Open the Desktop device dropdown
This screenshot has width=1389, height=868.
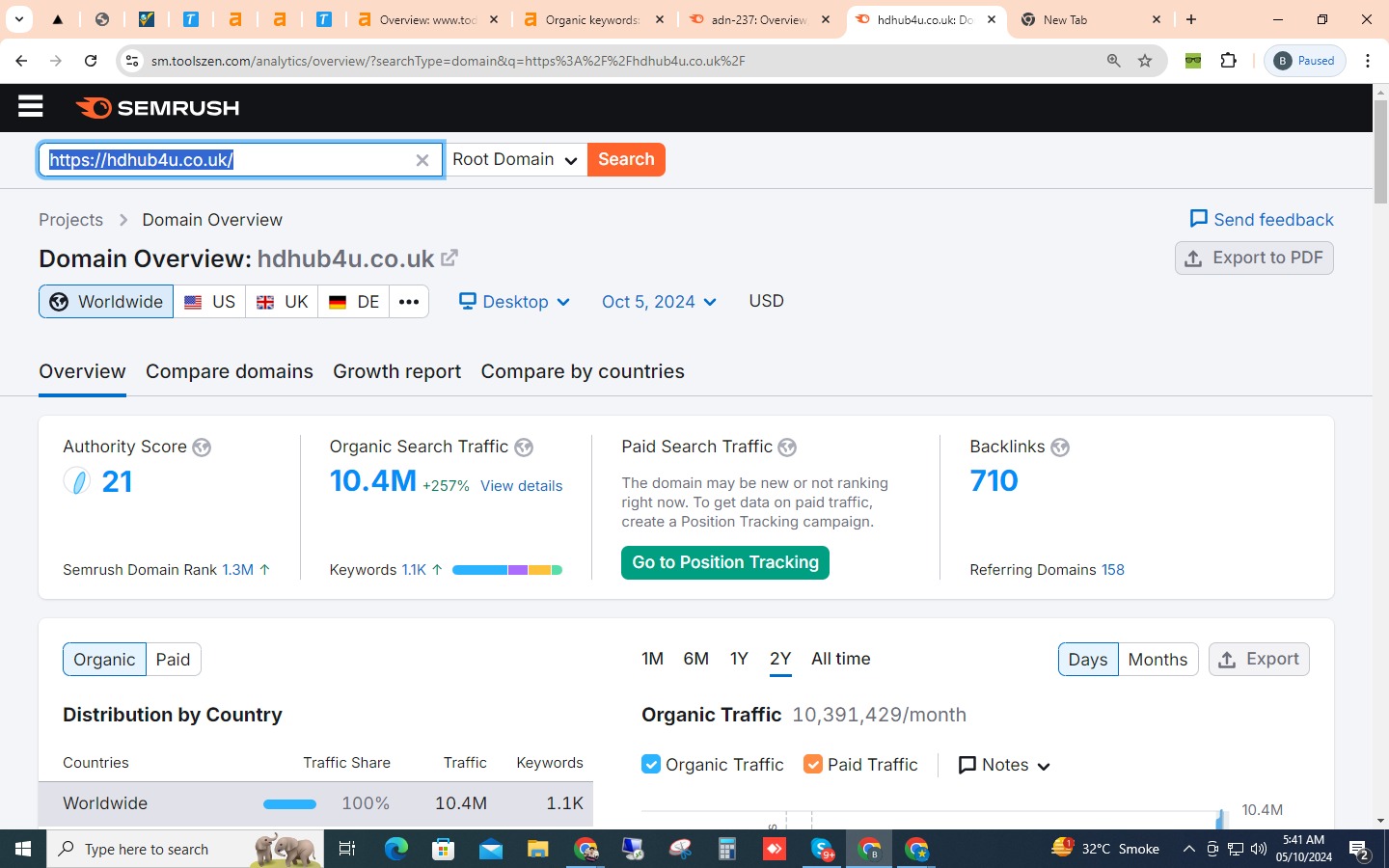pyautogui.click(x=514, y=302)
